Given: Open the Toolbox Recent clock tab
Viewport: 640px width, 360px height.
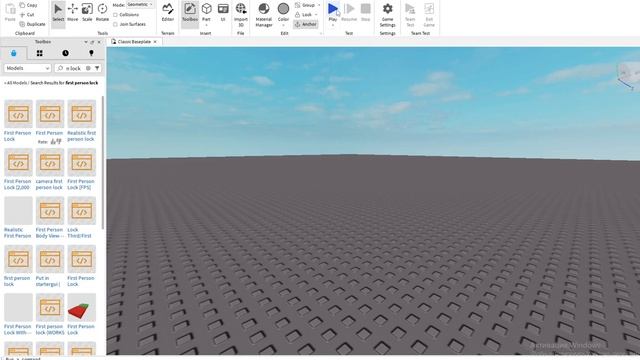Looking at the screenshot, I should pos(65,53).
